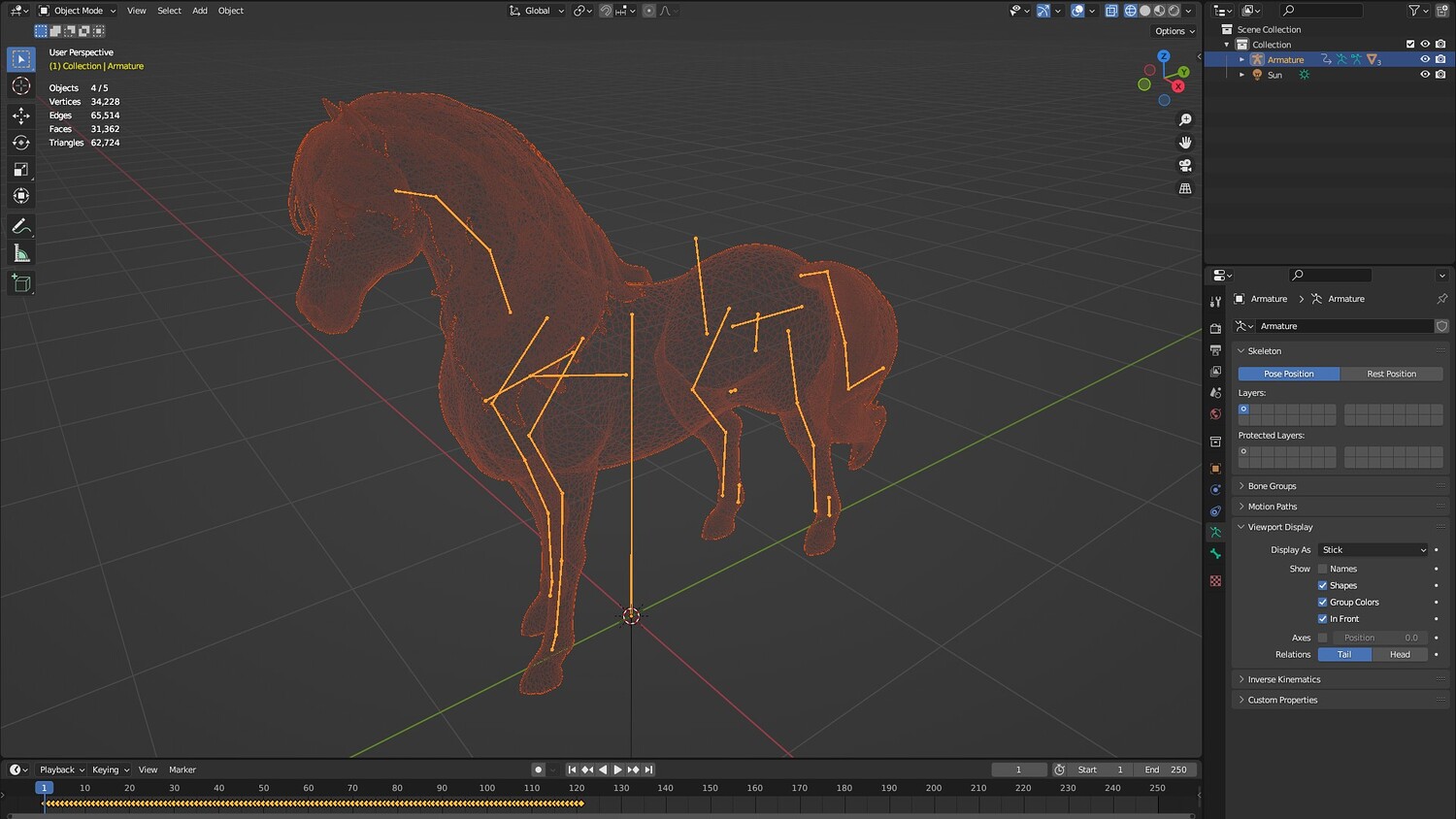Expand the Armature row in outliner
Viewport: 1456px width, 819px height.
[1241, 60]
